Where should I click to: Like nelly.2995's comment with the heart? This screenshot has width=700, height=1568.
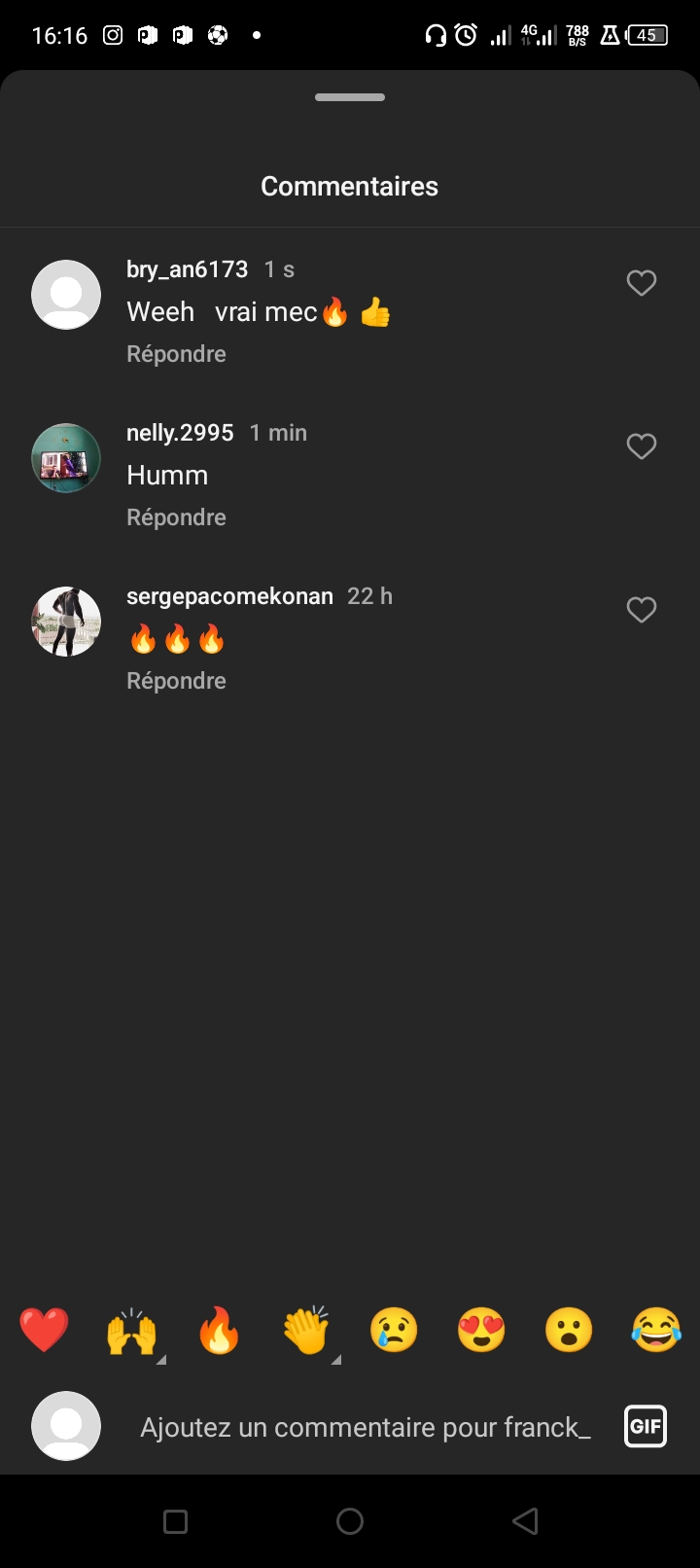pyautogui.click(x=641, y=446)
